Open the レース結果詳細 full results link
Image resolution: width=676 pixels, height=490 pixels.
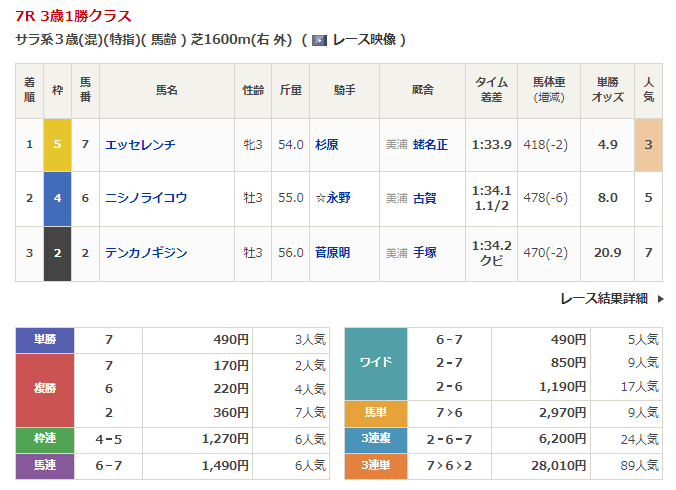point(603,299)
